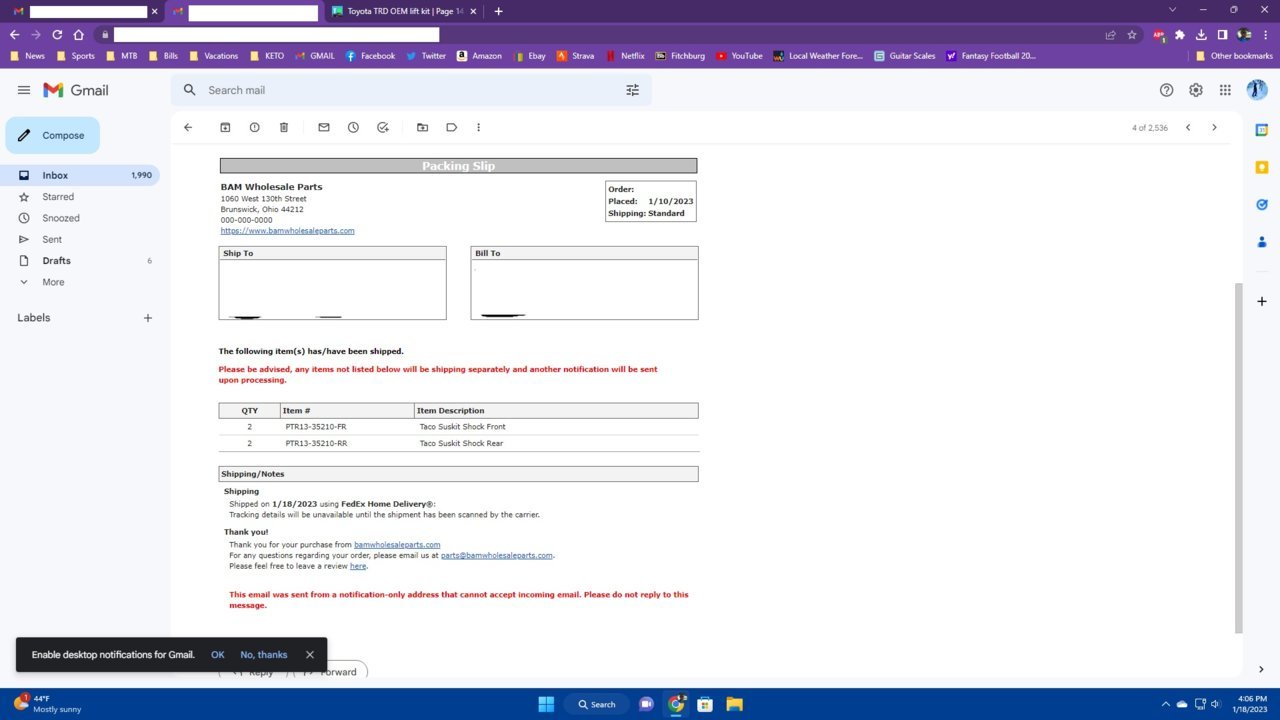Click the Forward button

tap(330, 670)
